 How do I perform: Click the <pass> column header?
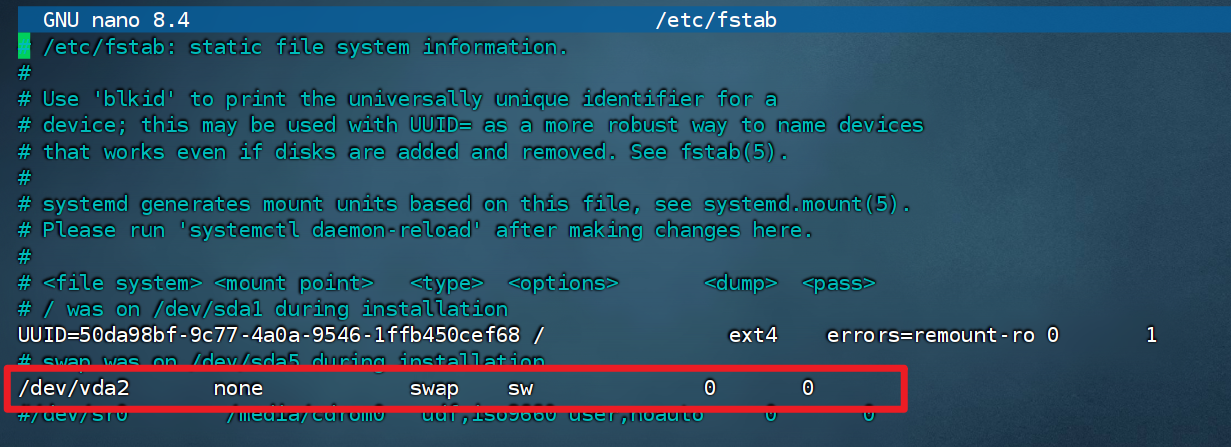pos(838,283)
